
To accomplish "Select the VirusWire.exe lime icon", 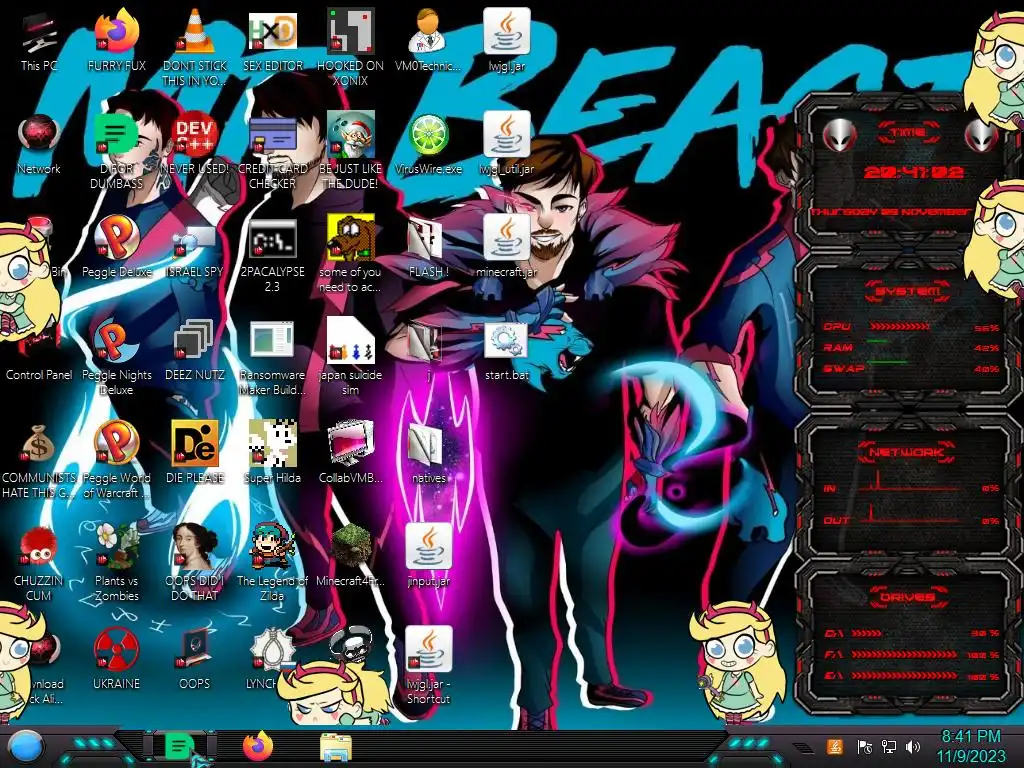I will tap(428, 136).
